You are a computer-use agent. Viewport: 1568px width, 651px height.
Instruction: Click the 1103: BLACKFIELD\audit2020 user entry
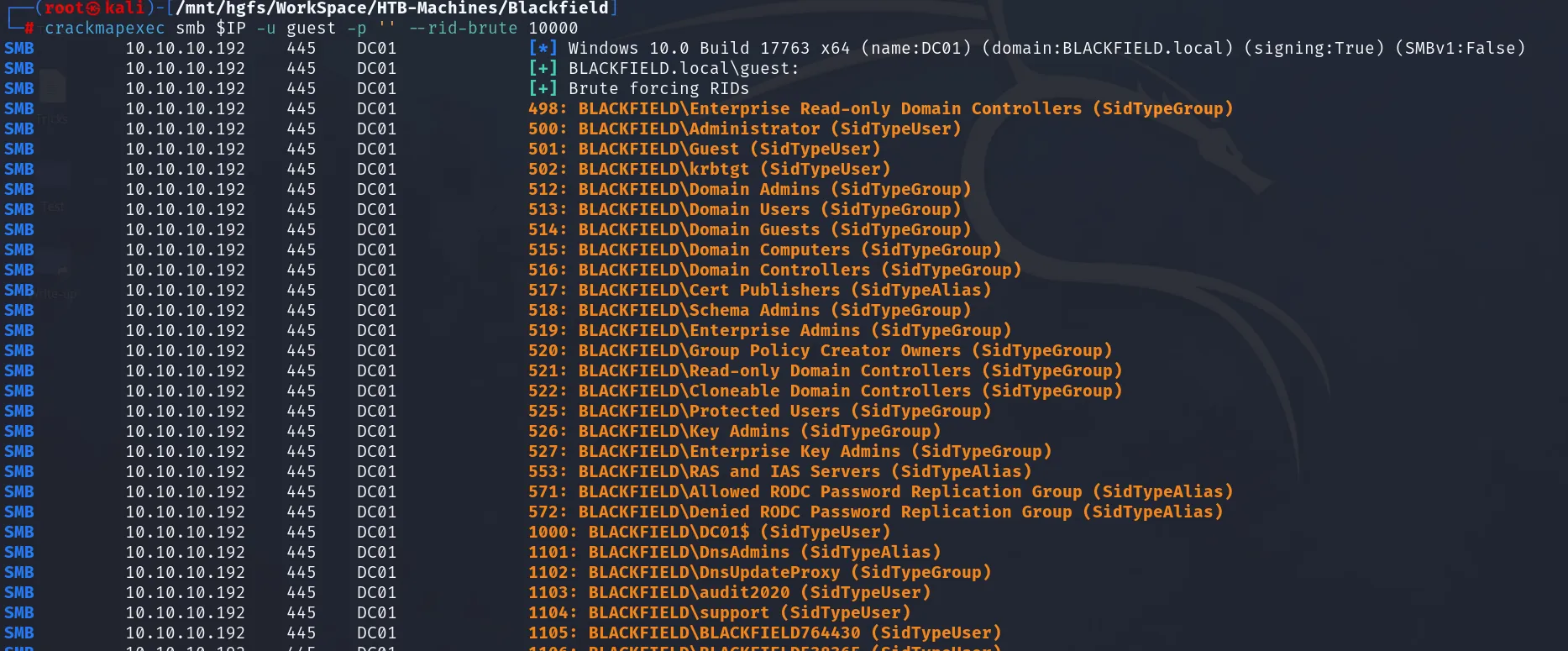[730, 592]
